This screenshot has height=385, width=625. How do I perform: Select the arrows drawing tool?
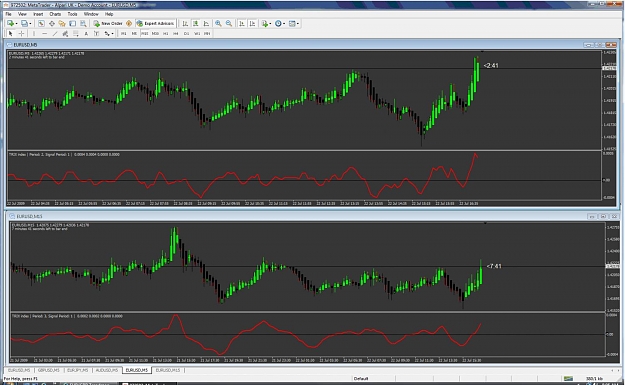107,33
